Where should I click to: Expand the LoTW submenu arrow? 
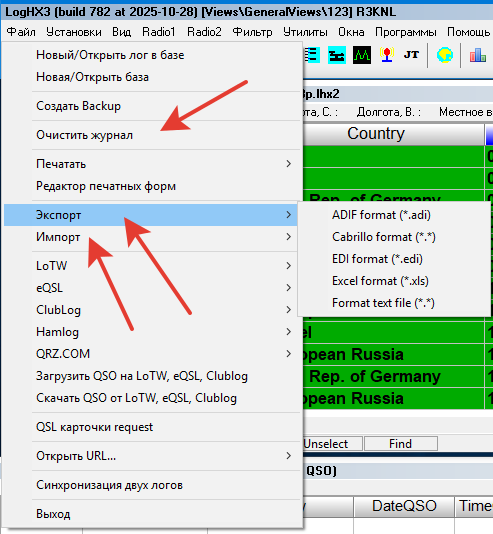tap(288, 266)
